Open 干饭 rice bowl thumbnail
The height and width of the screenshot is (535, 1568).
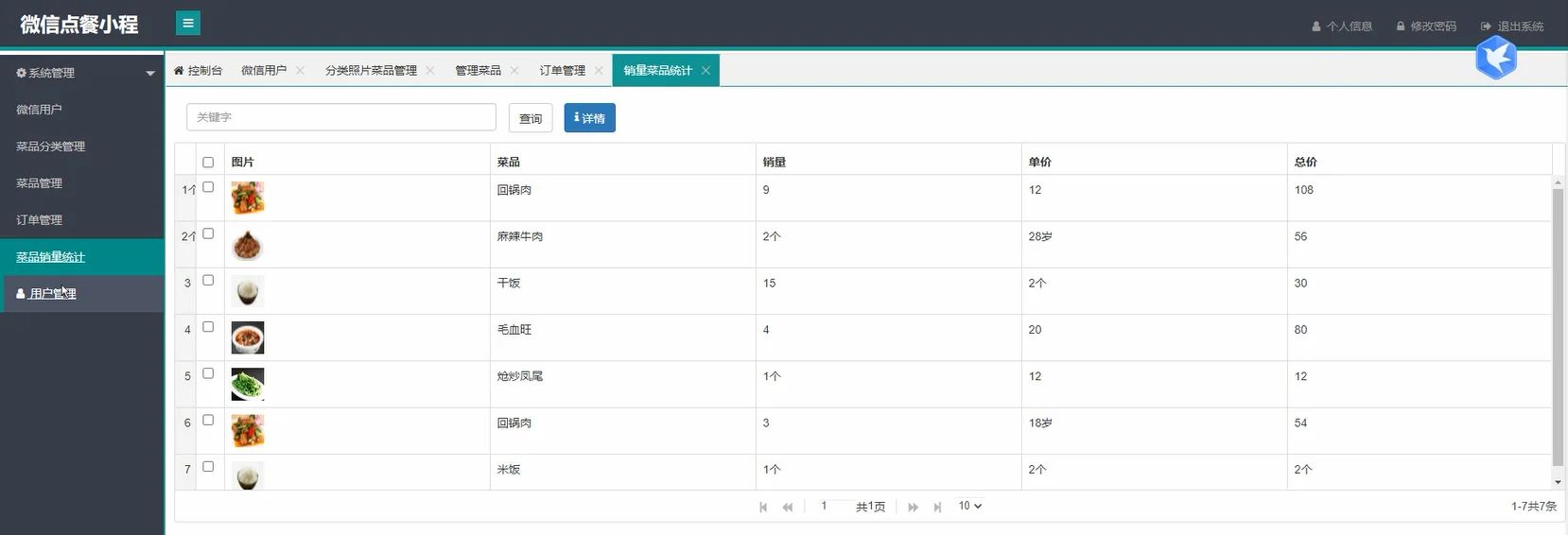(248, 291)
